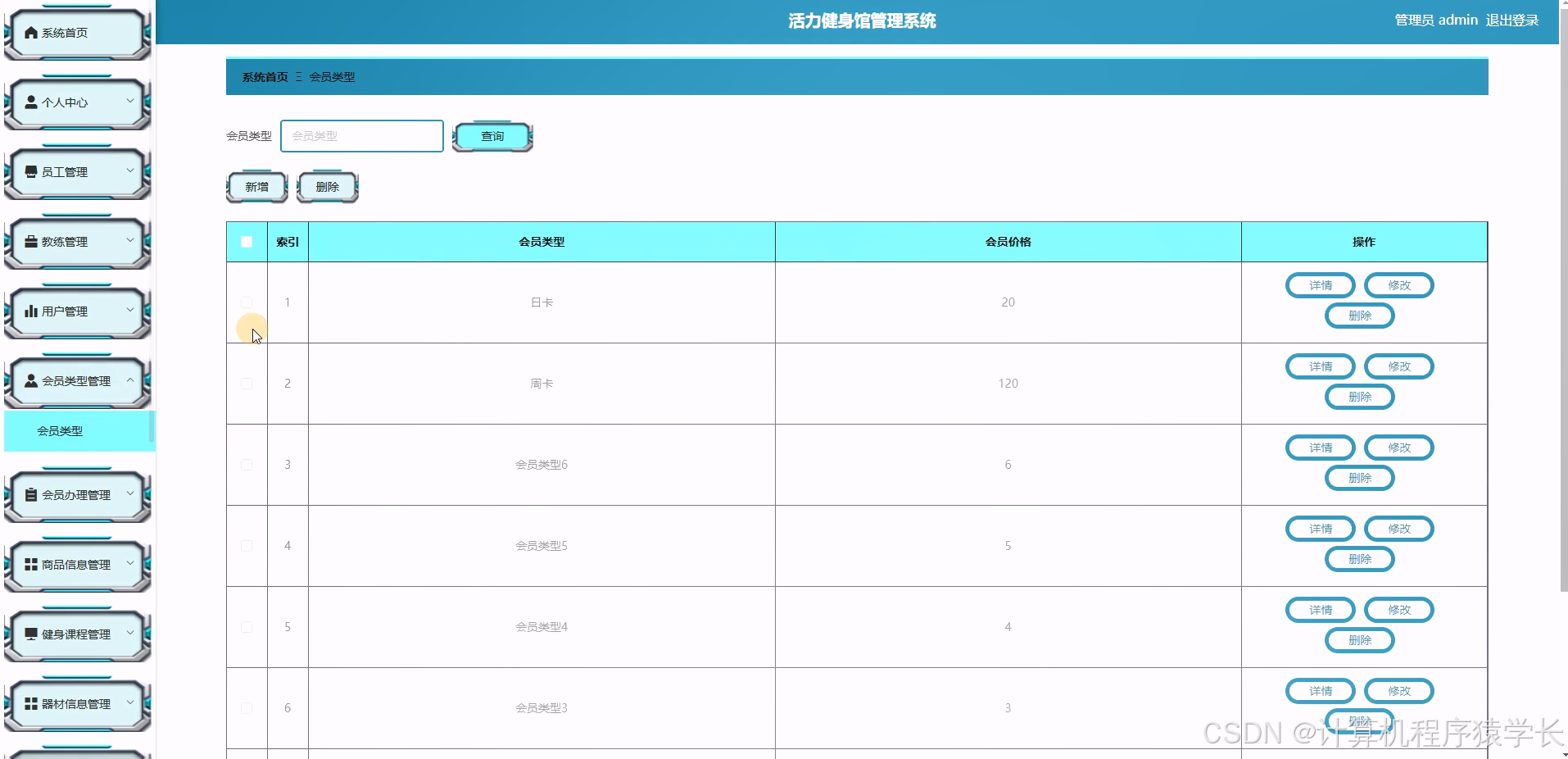Open the 个人中心 sidebar menu

[78, 102]
